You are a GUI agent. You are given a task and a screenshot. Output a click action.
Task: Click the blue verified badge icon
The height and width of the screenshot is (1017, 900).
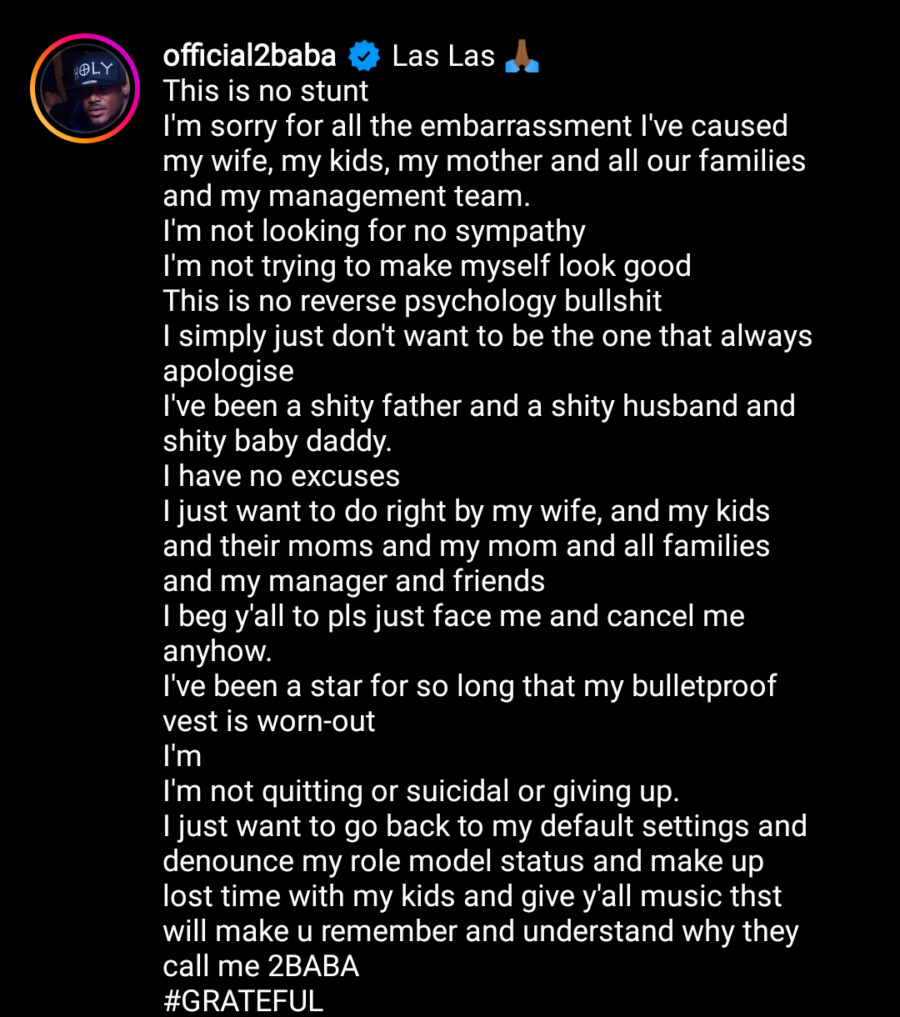364,56
